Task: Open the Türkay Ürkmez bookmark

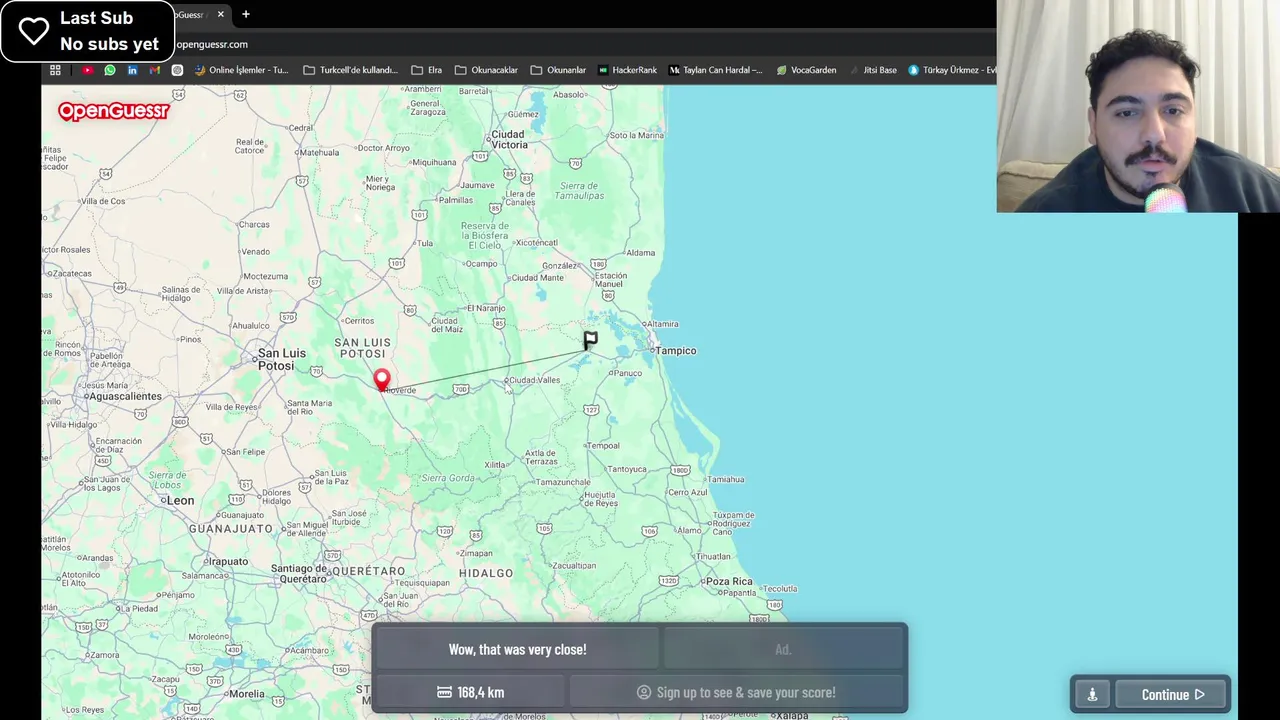Action: click(952, 70)
